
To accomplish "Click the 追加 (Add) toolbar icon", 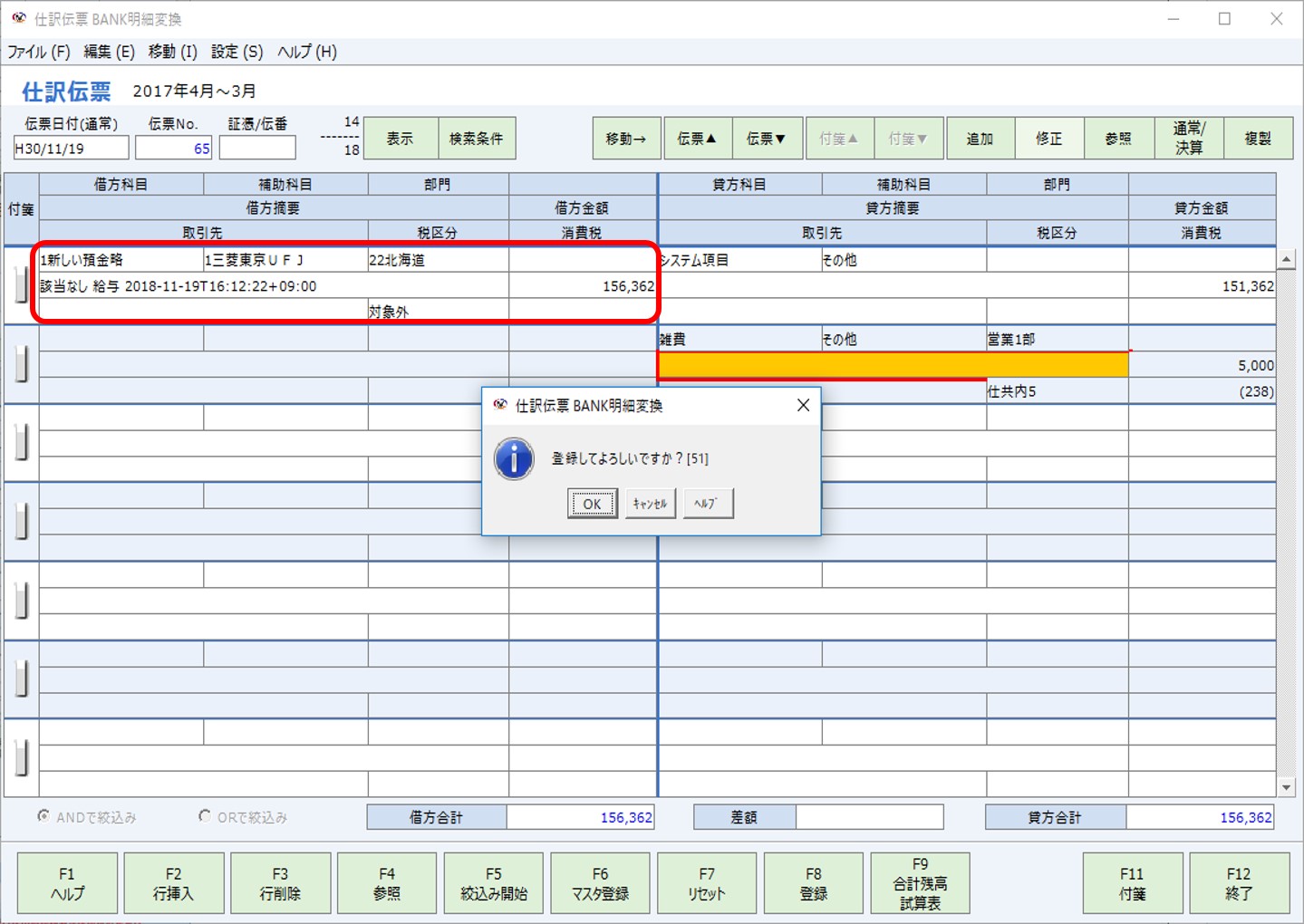I will coord(980,138).
